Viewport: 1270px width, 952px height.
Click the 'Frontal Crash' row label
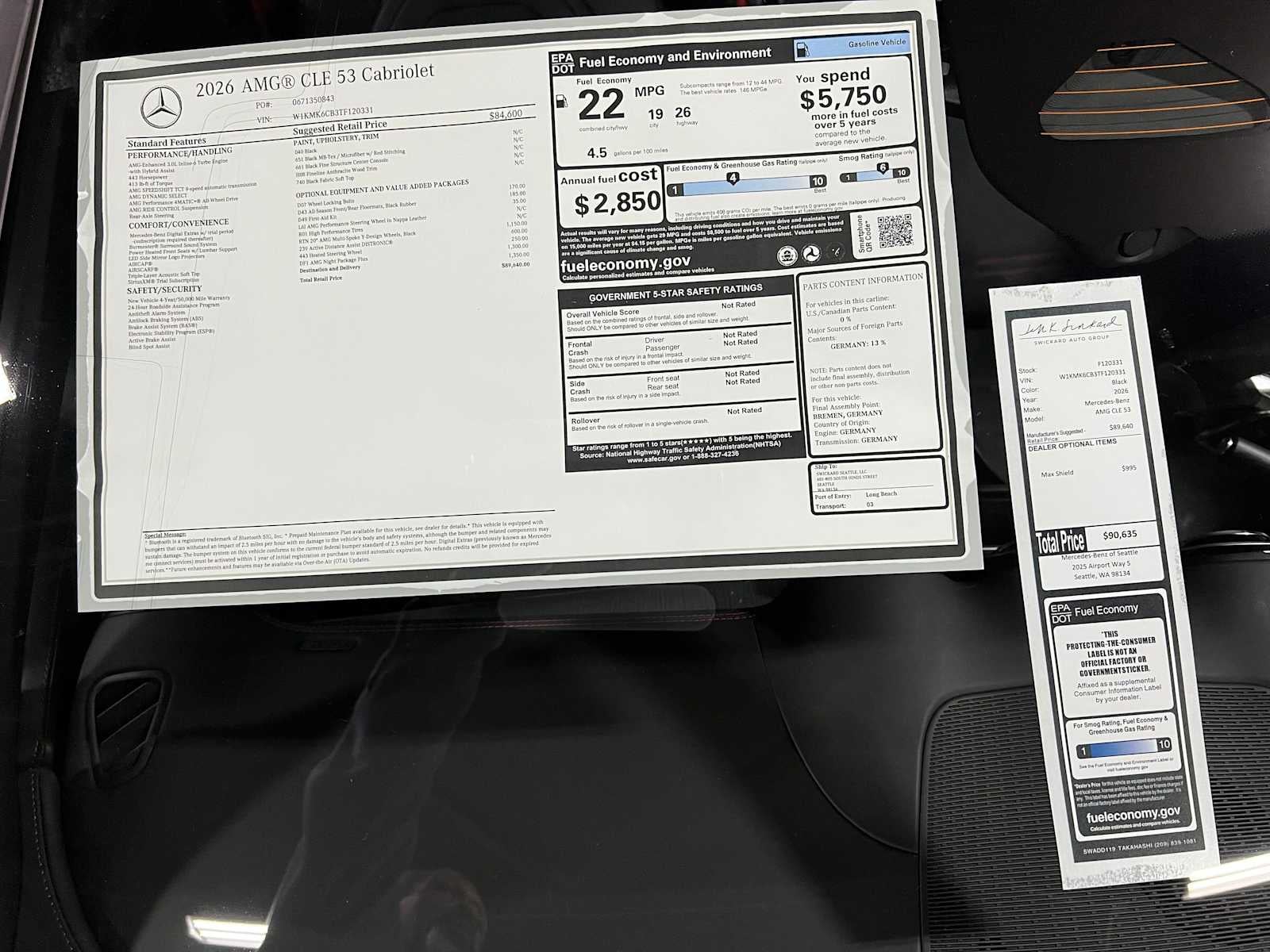pyautogui.click(x=579, y=348)
